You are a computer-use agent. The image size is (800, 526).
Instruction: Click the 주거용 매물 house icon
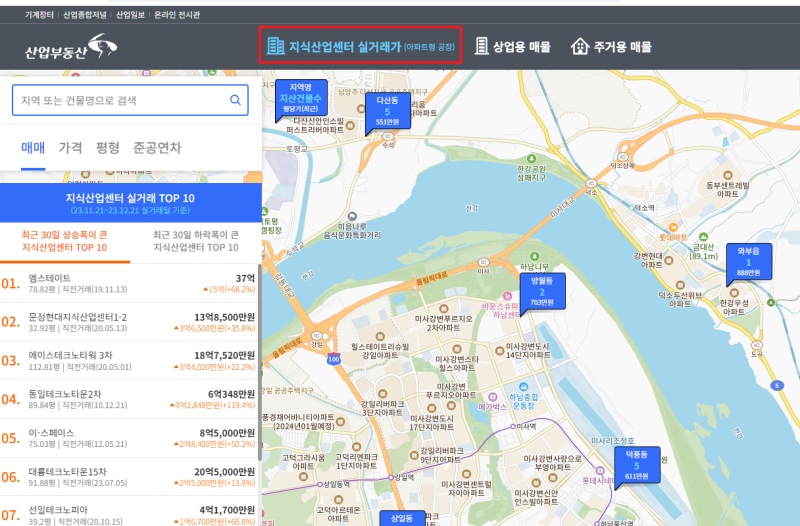[x=580, y=46]
